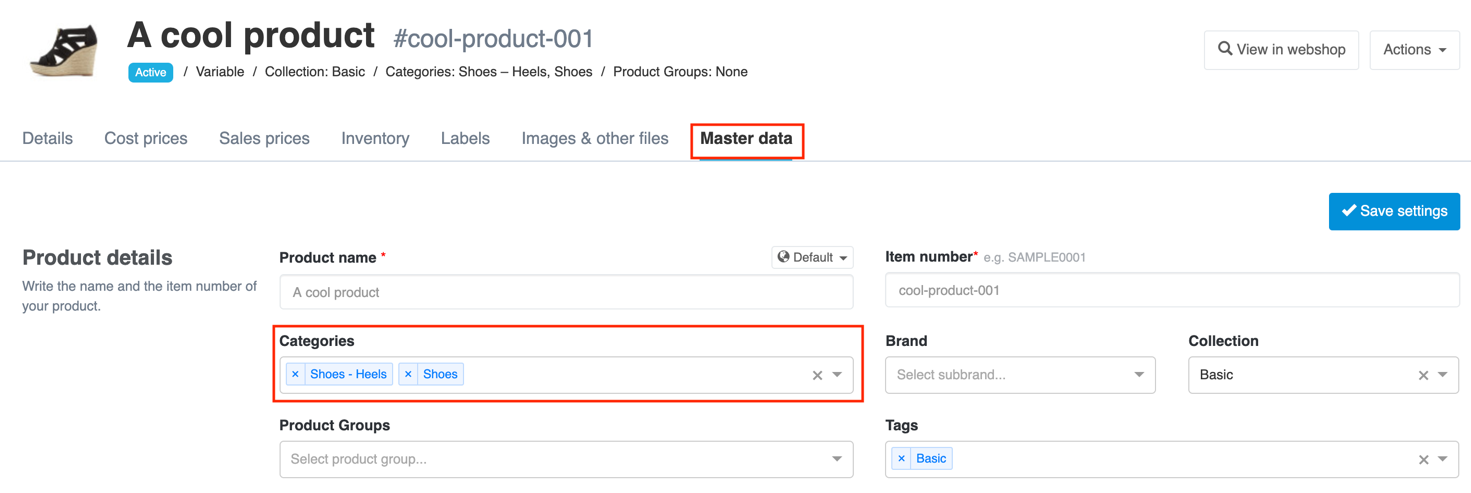Click into the Product name field
Screen dimensions: 1471x493
(x=566, y=292)
